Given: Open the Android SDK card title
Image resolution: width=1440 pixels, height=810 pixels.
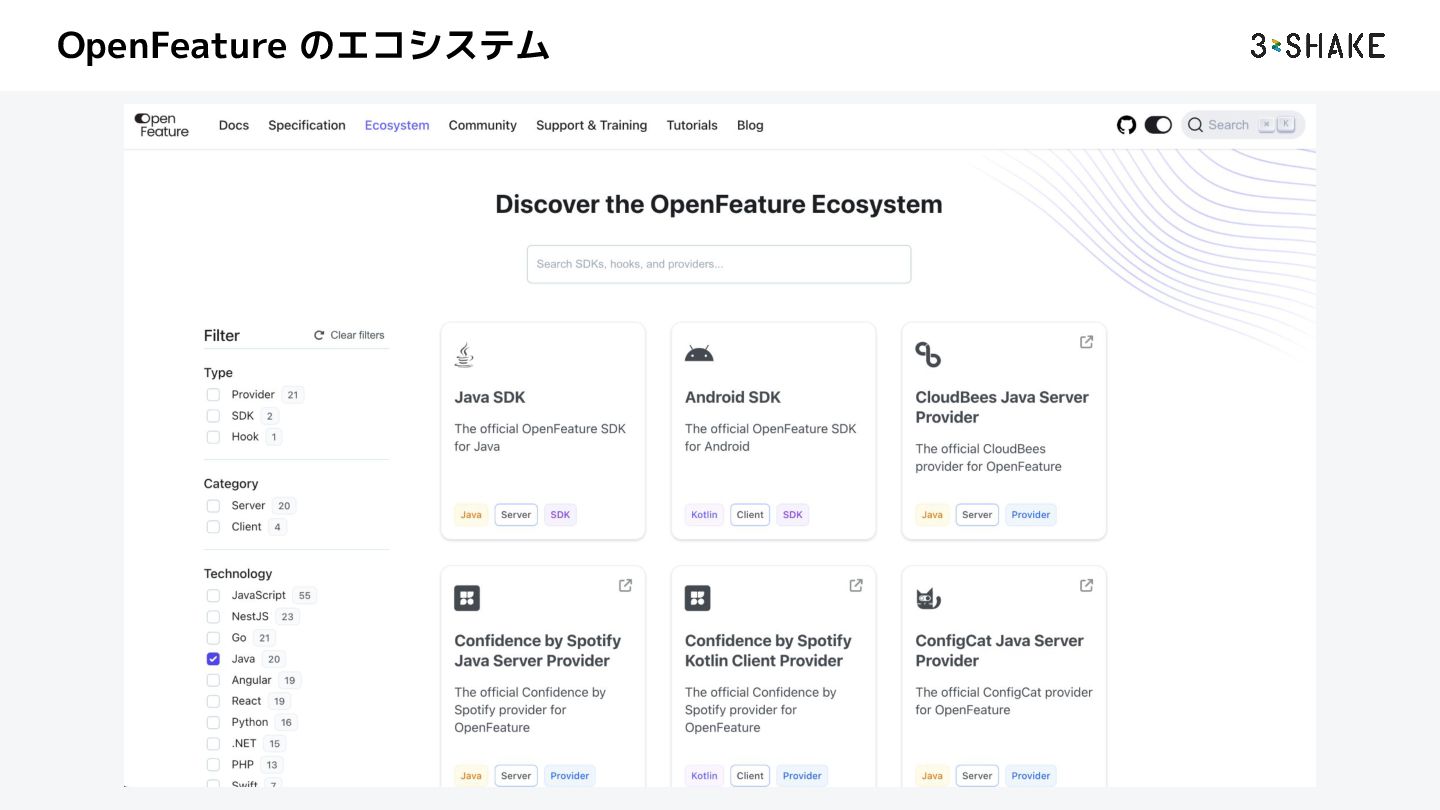Looking at the screenshot, I should [x=733, y=397].
